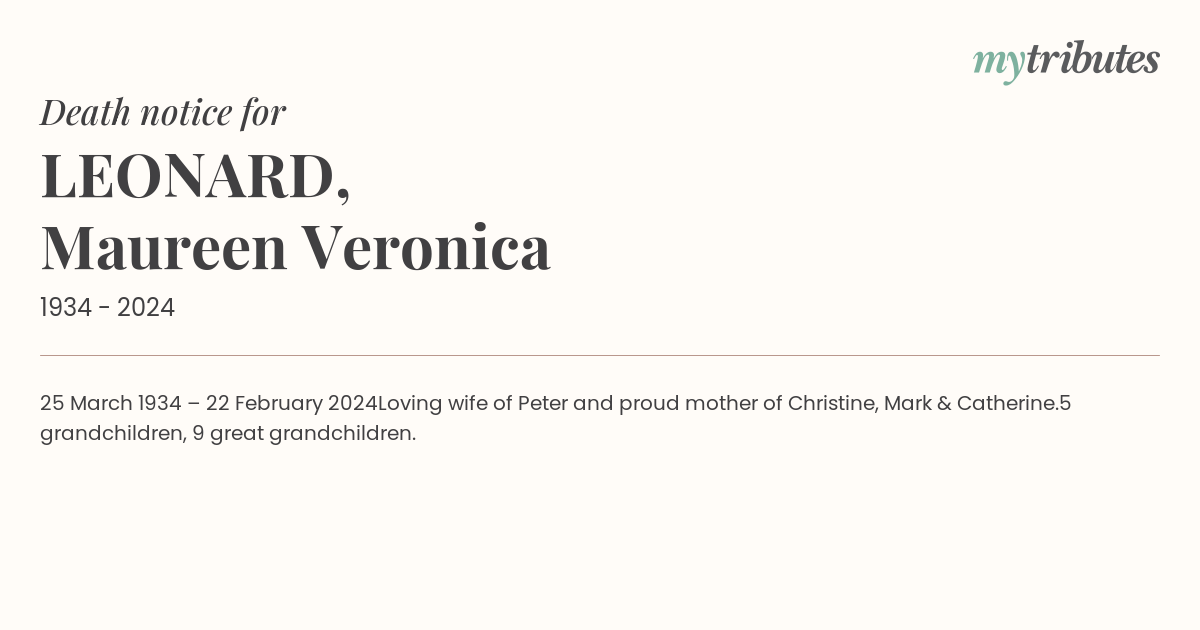1200x630 pixels.
Task: Click the word "Veronica" in the title
Action: [427, 248]
